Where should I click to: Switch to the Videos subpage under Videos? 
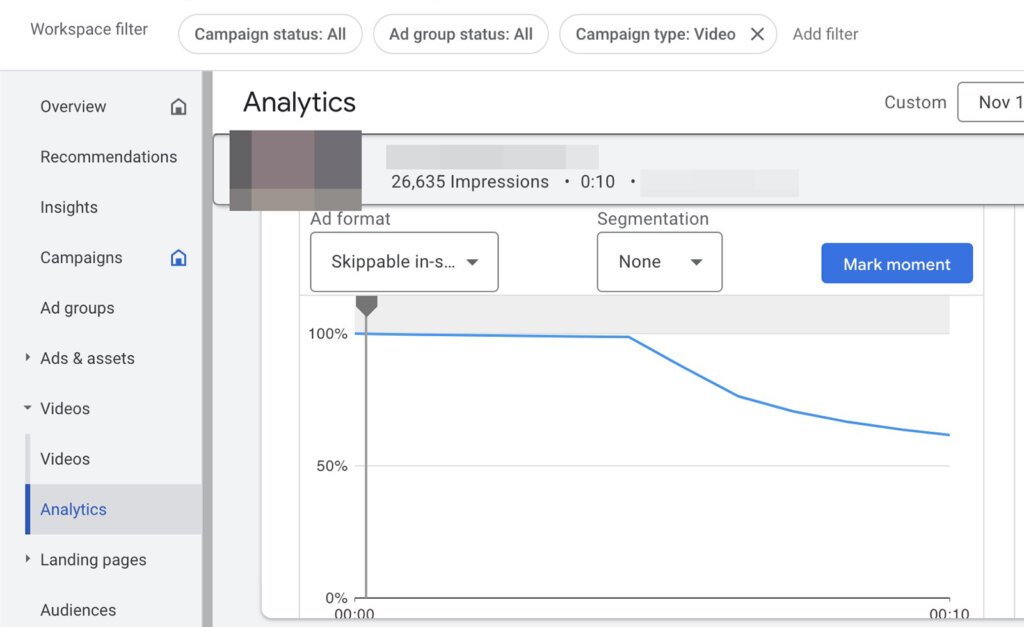click(65, 458)
